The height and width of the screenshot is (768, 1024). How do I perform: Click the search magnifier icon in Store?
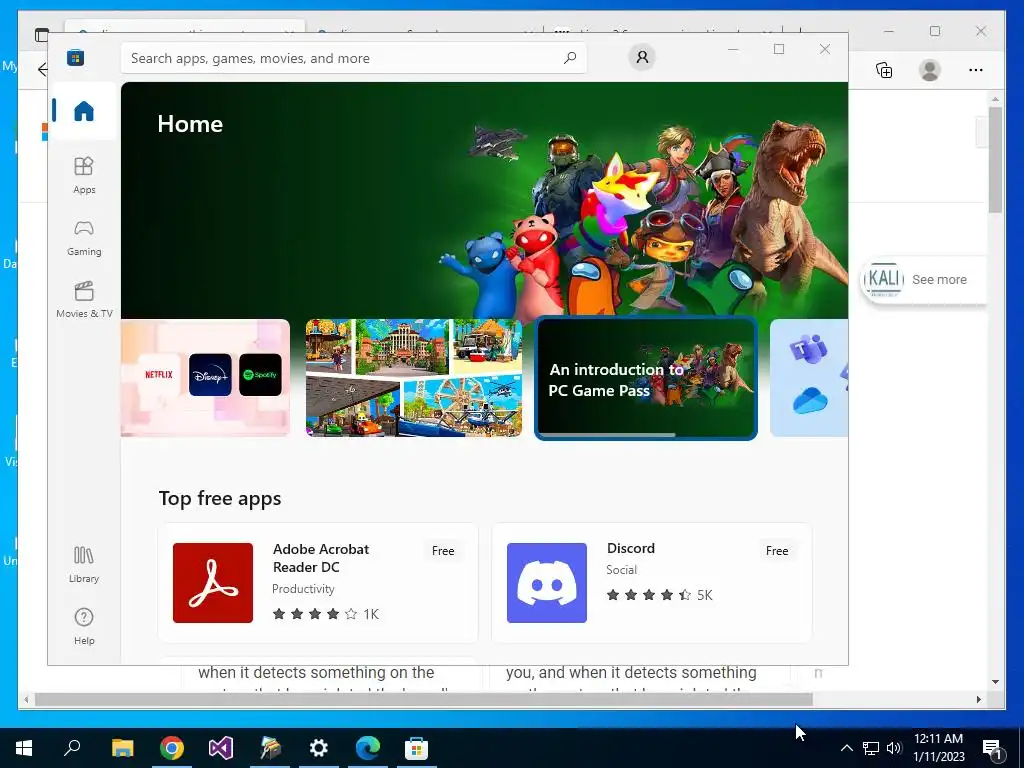coord(570,57)
